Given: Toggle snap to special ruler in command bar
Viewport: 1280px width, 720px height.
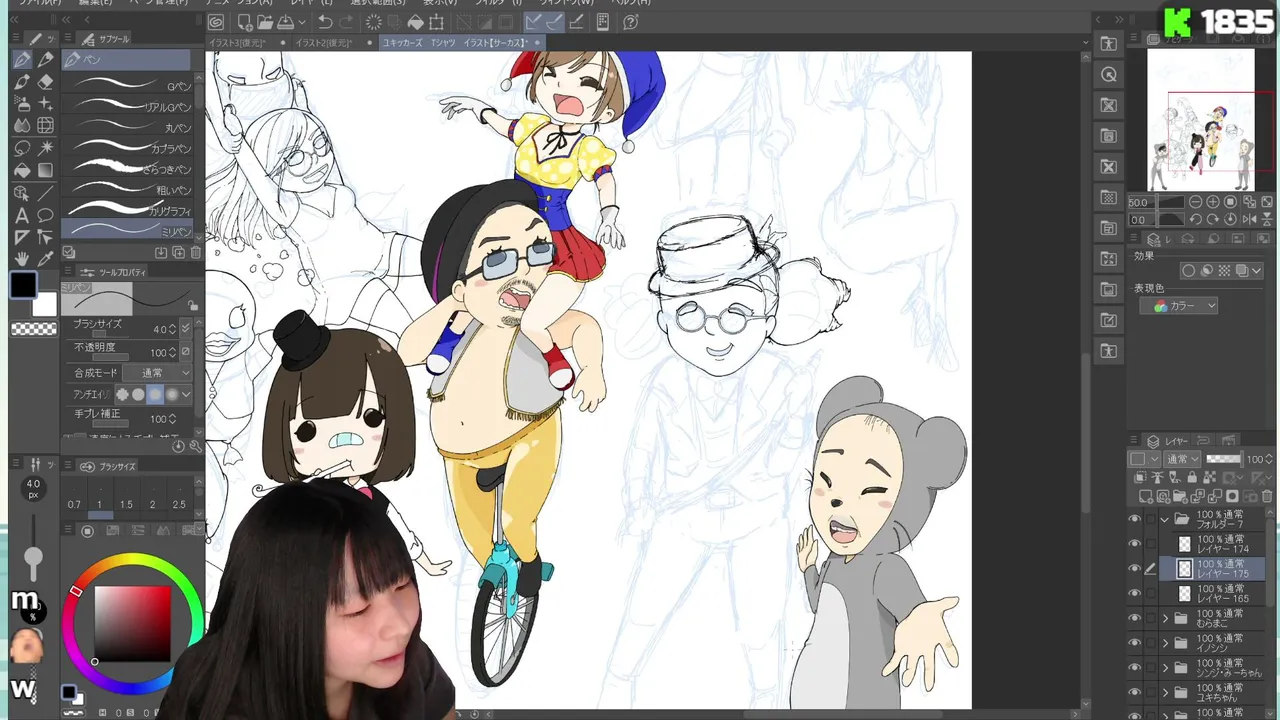Looking at the screenshot, I should click(x=555, y=22).
